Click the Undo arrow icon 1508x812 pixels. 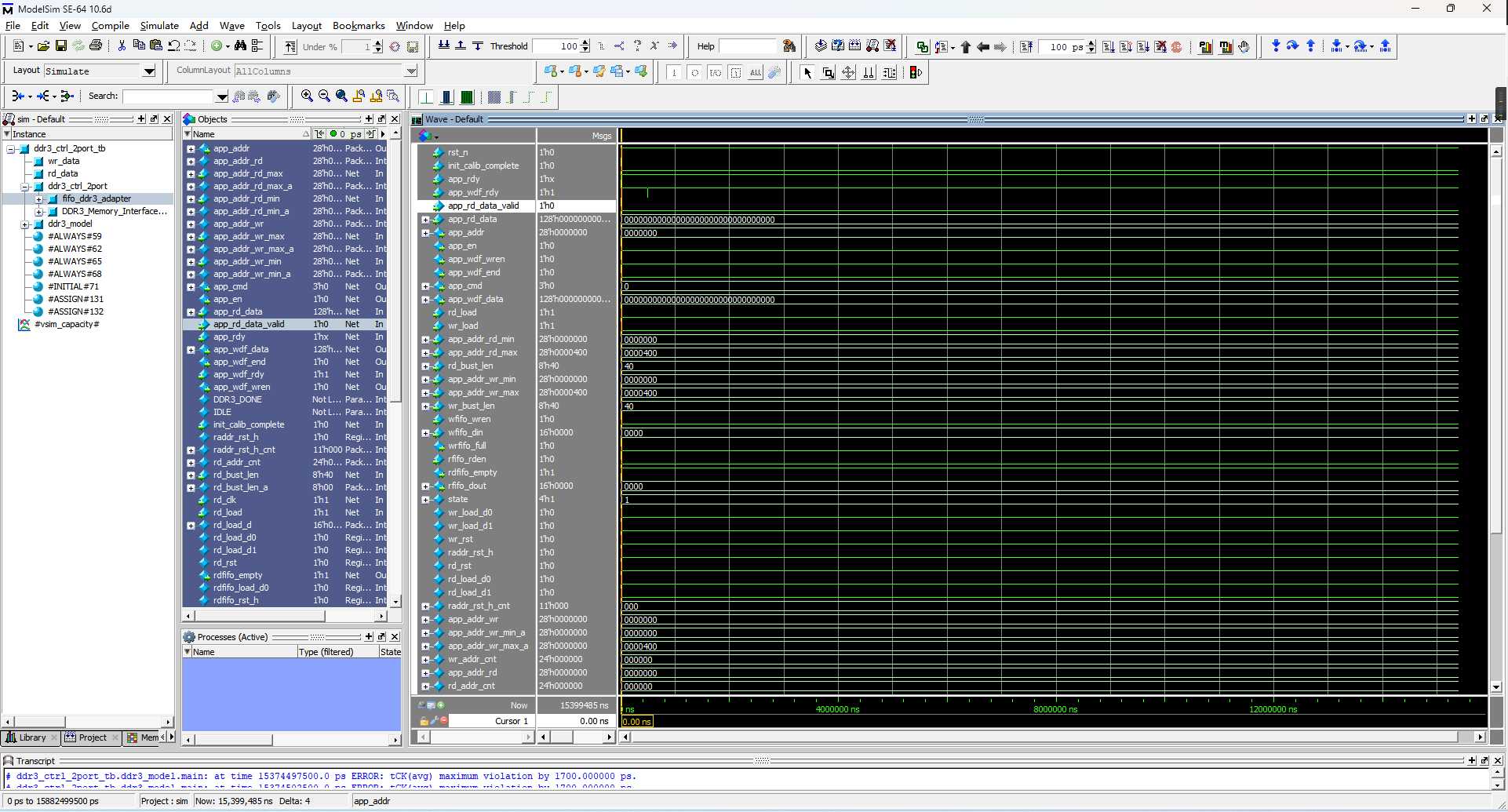[x=173, y=46]
